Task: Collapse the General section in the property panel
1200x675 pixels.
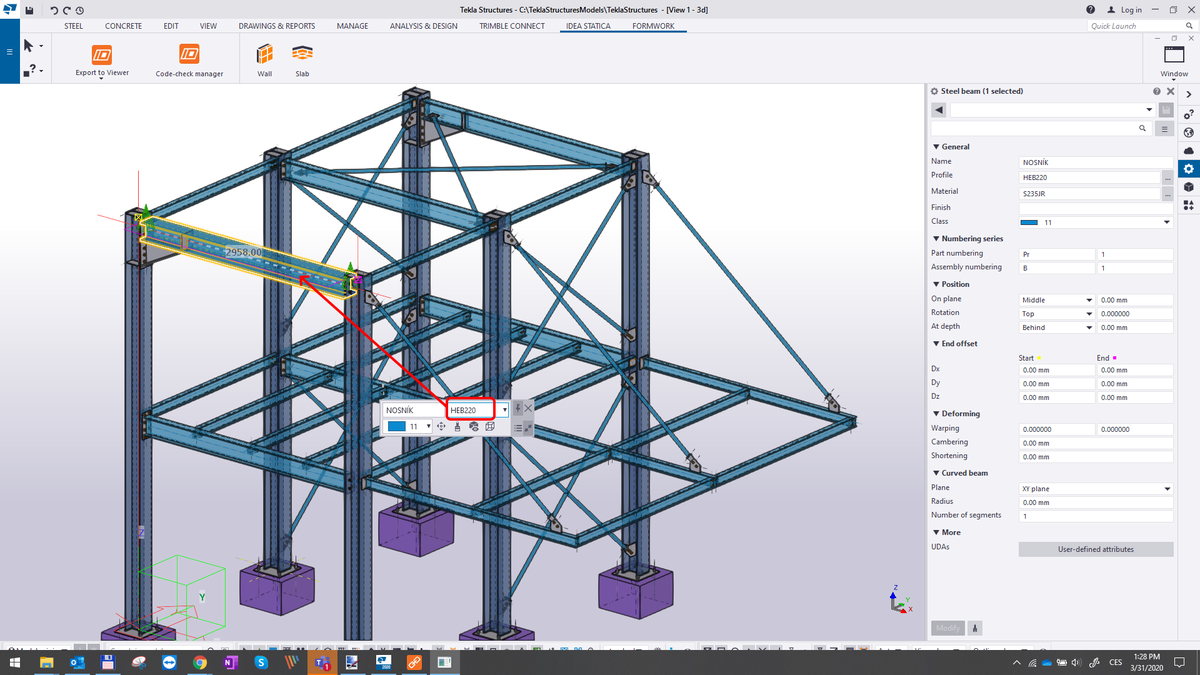Action: point(935,146)
